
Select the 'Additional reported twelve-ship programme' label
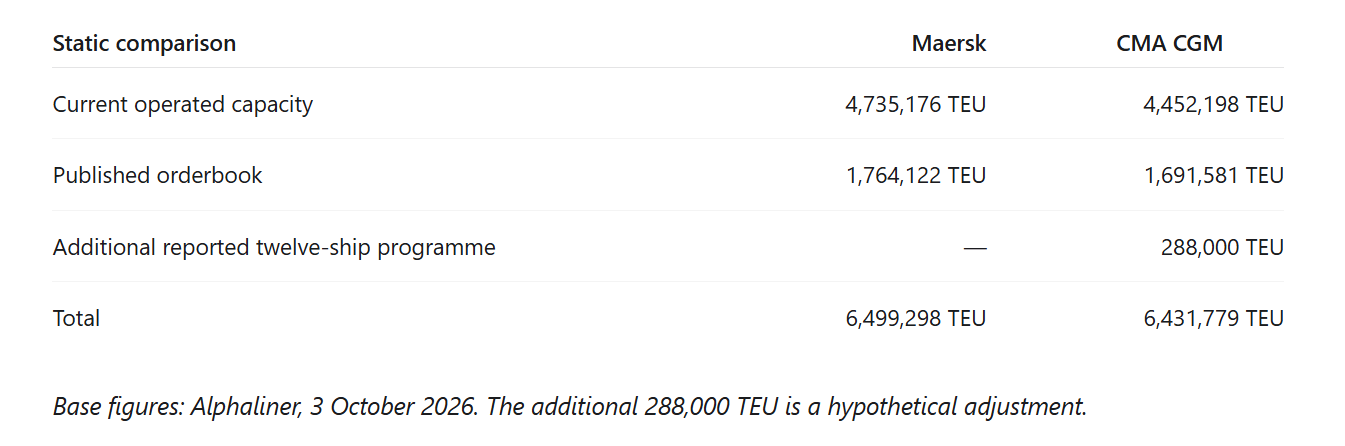tap(274, 247)
